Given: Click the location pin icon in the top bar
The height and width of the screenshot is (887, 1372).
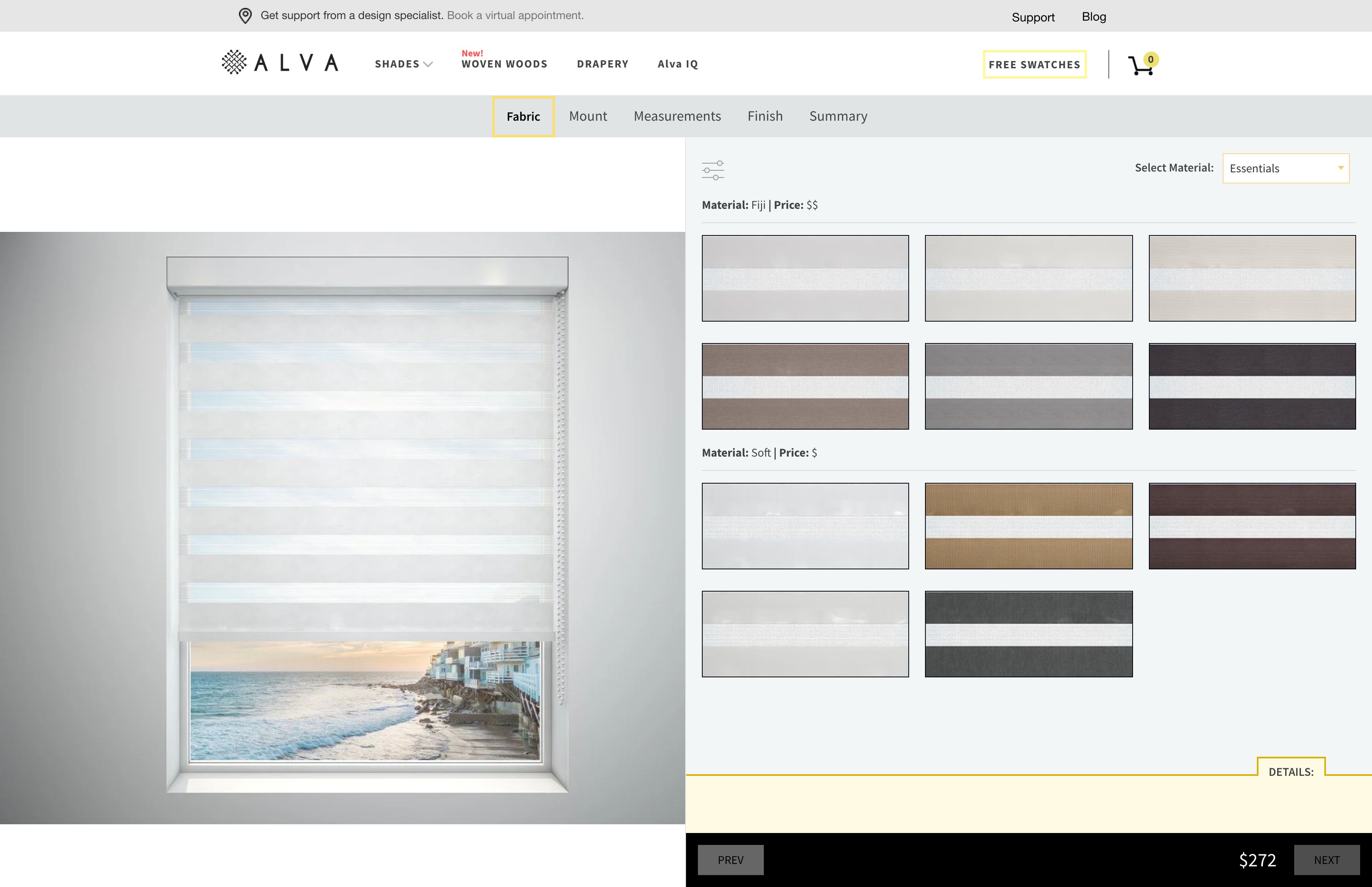Looking at the screenshot, I should point(245,15).
